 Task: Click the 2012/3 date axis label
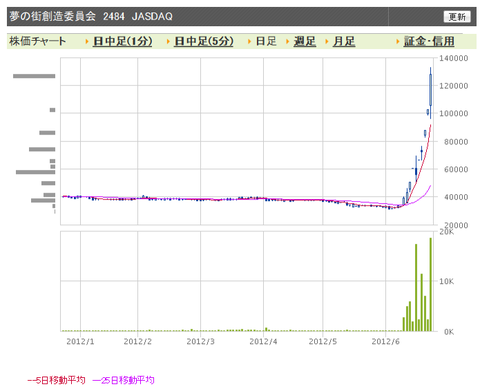pyautogui.click(x=201, y=341)
